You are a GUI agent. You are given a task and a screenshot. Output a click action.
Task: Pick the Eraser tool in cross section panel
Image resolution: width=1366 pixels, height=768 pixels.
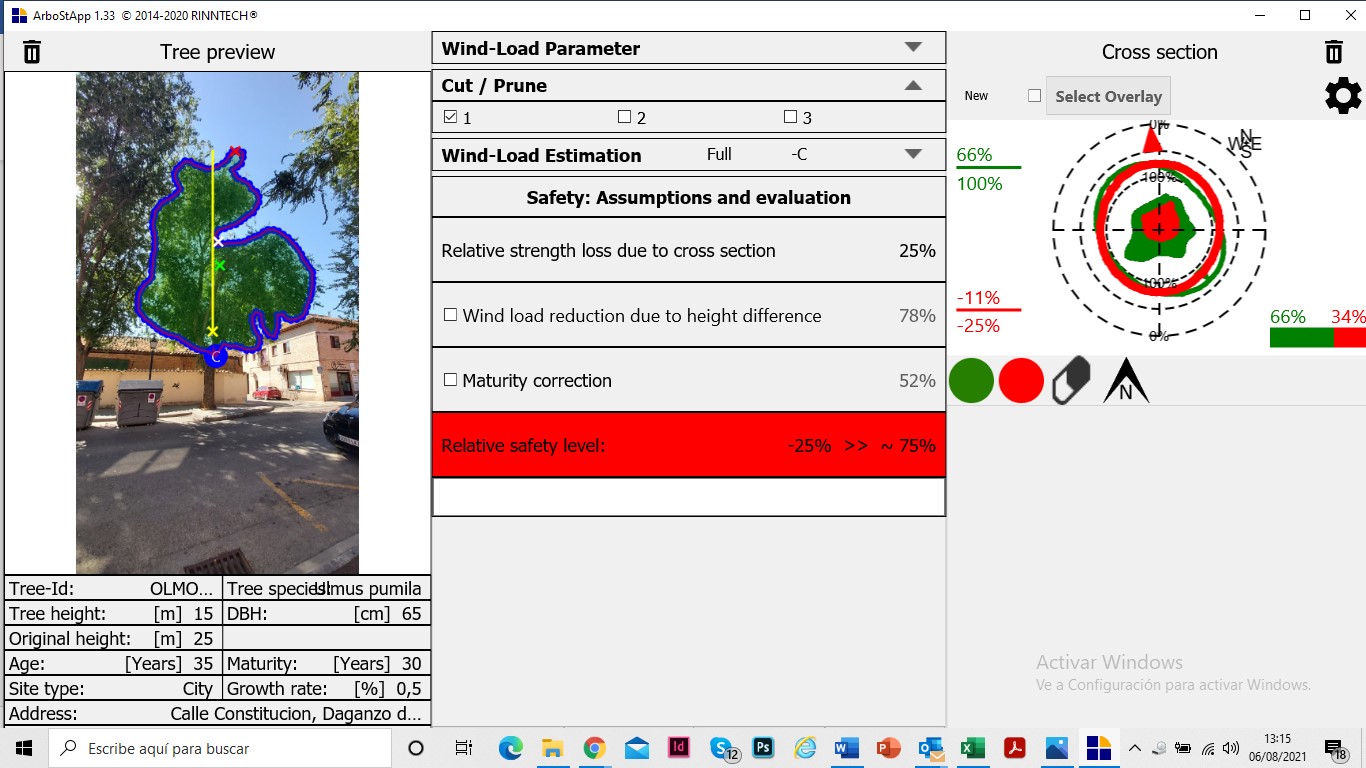[1071, 380]
